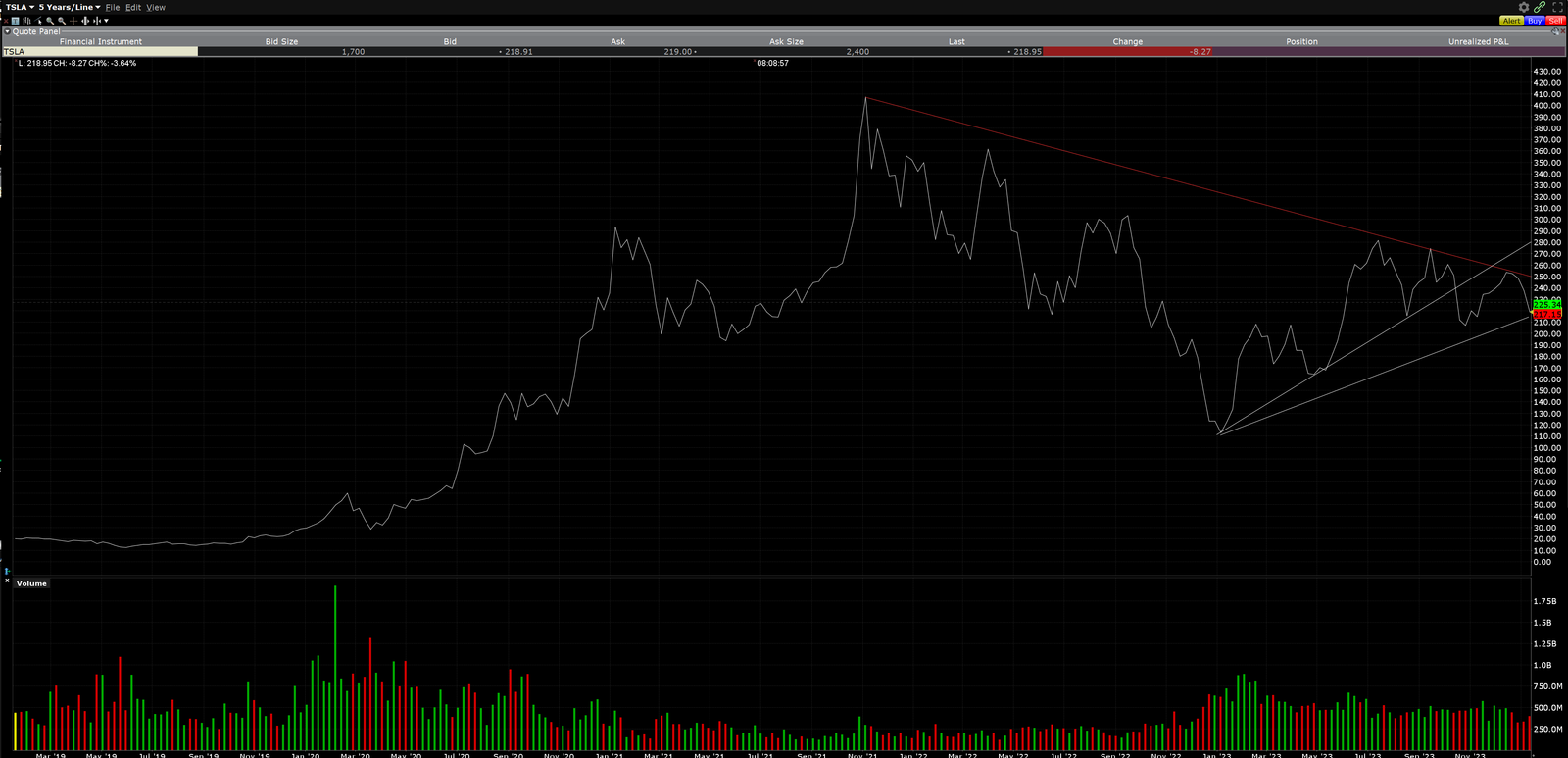Click the first magnifier zoom icon
1568x758 pixels.
(x=50, y=21)
